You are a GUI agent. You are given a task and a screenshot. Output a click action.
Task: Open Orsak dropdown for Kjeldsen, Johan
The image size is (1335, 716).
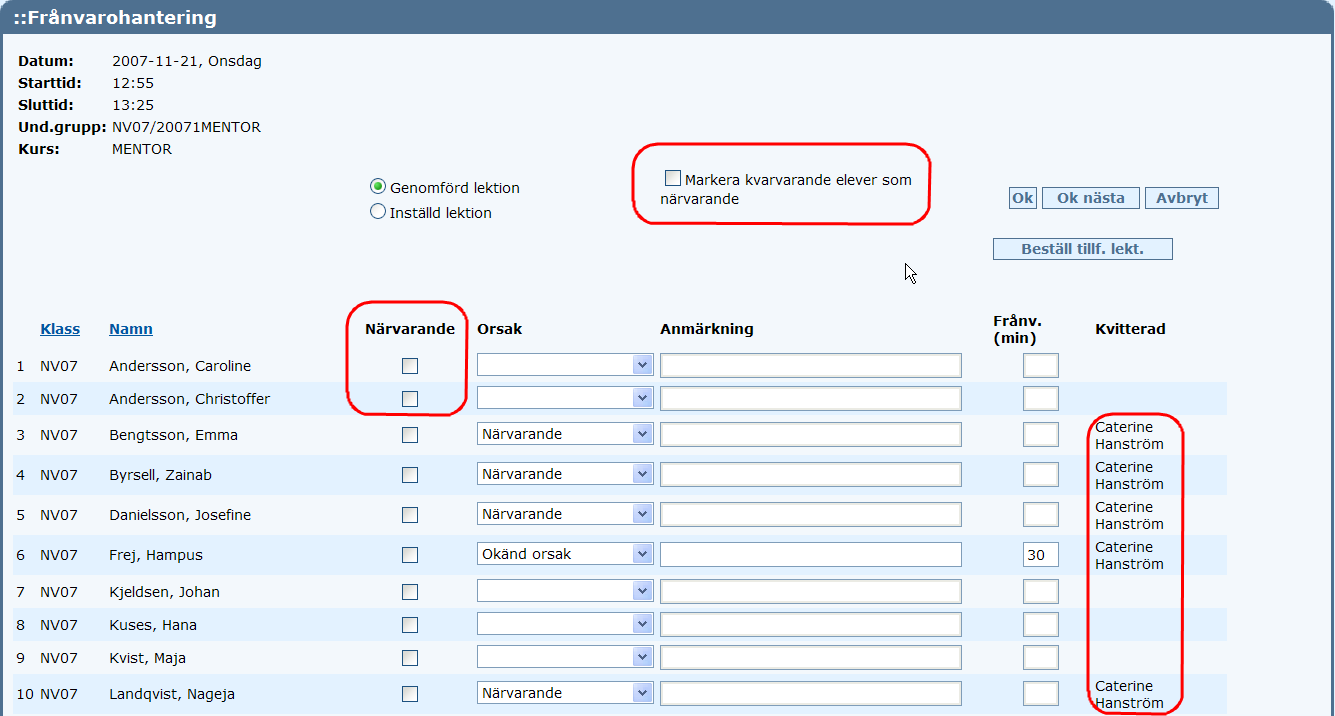point(565,591)
